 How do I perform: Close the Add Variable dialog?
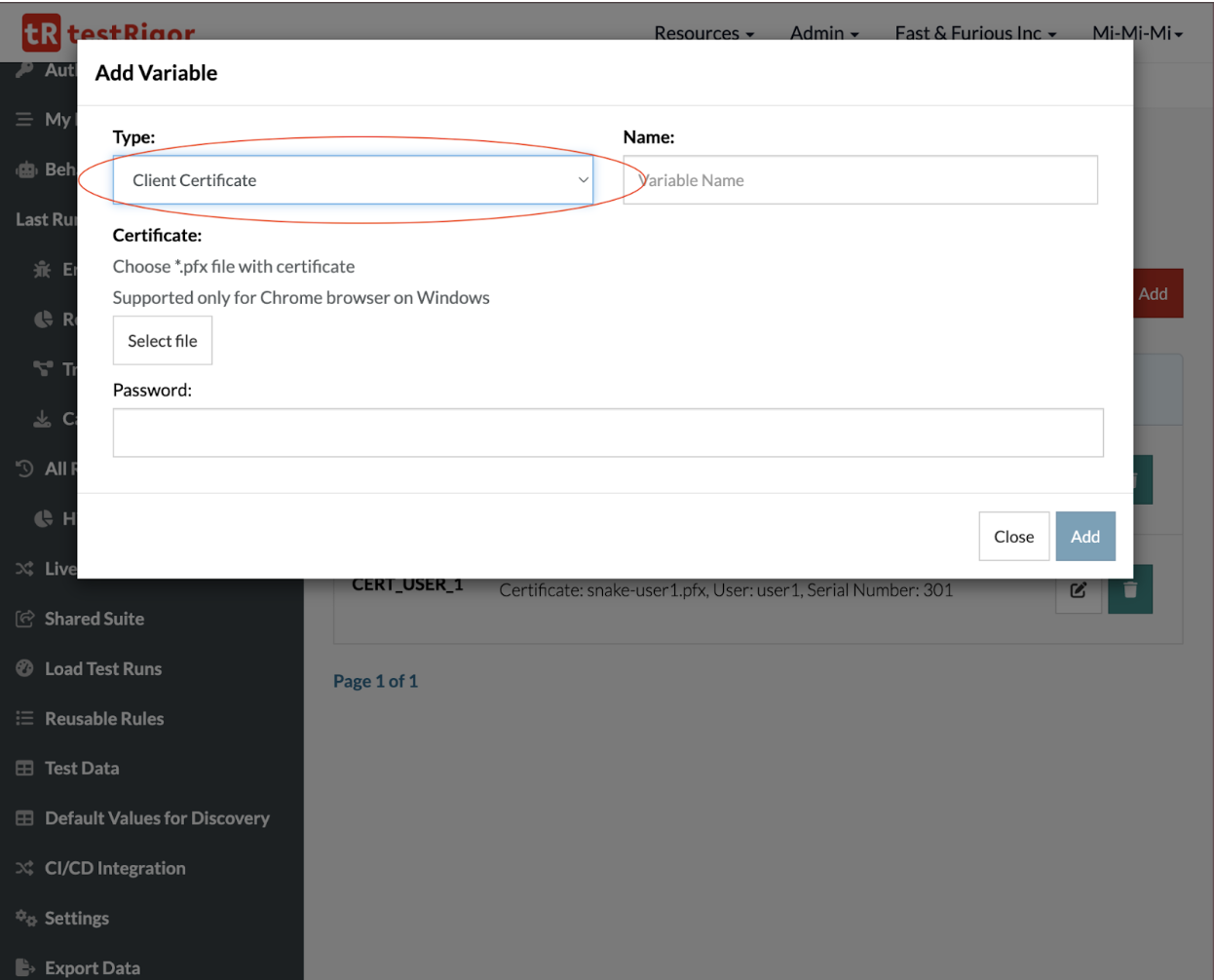[x=1013, y=537]
